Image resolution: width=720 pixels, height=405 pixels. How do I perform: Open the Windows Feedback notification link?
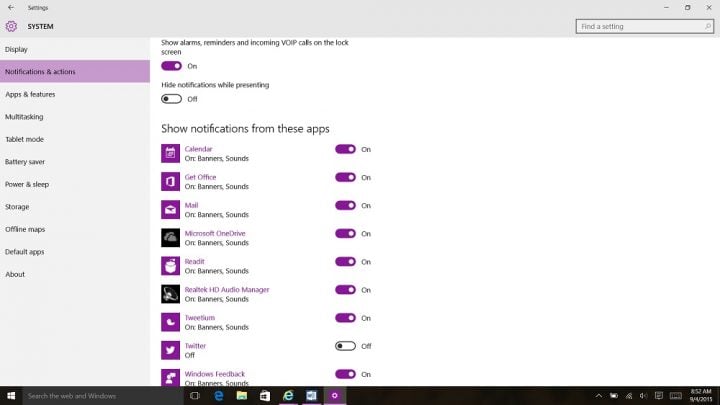tap(215, 374)
